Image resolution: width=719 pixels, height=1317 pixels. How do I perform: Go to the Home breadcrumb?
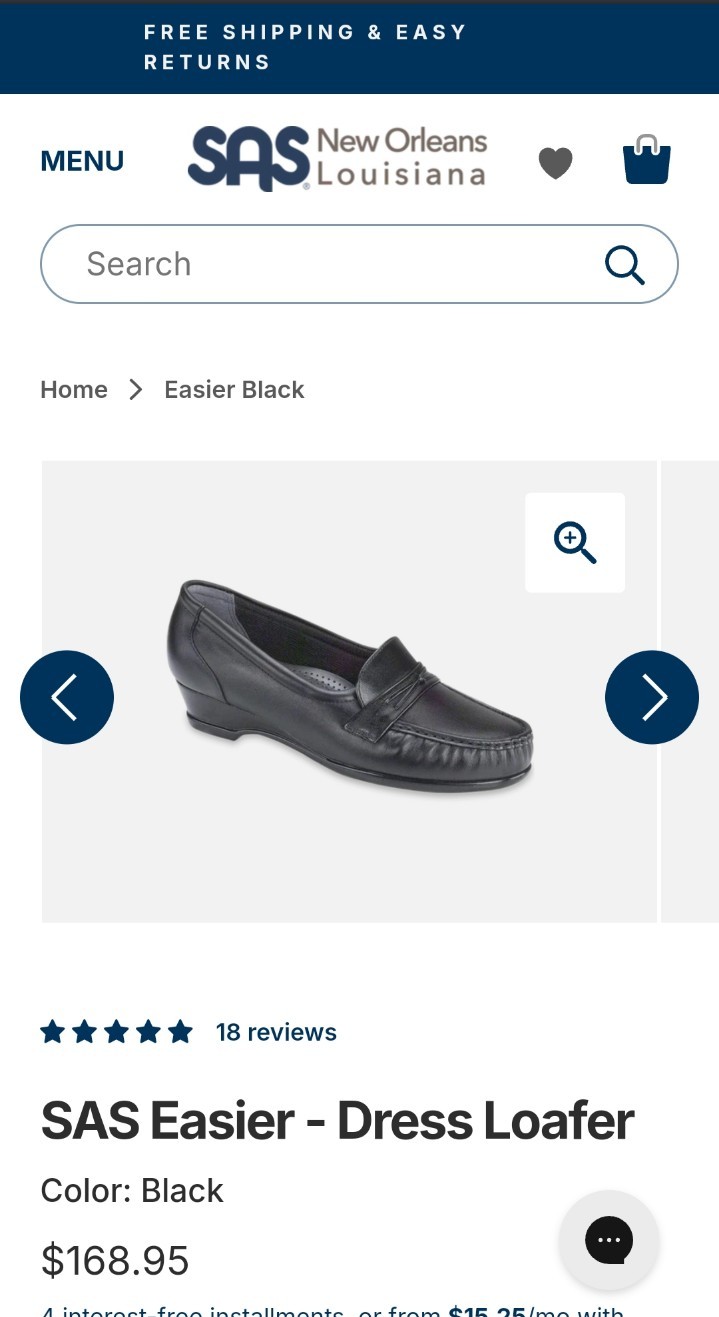click(74, 390)
